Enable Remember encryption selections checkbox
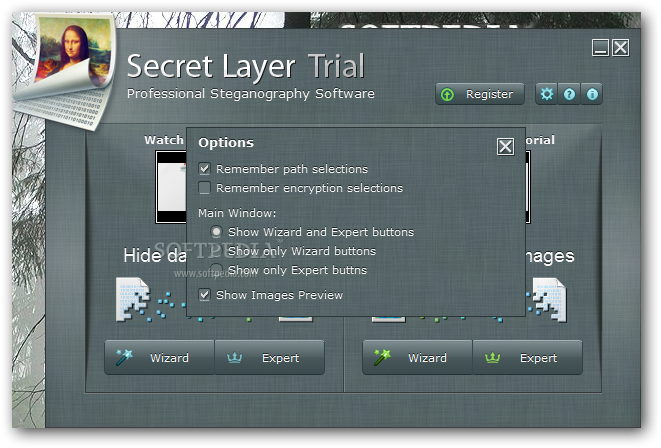Screen dimensions: 661x448 click(x=204, y=188)
